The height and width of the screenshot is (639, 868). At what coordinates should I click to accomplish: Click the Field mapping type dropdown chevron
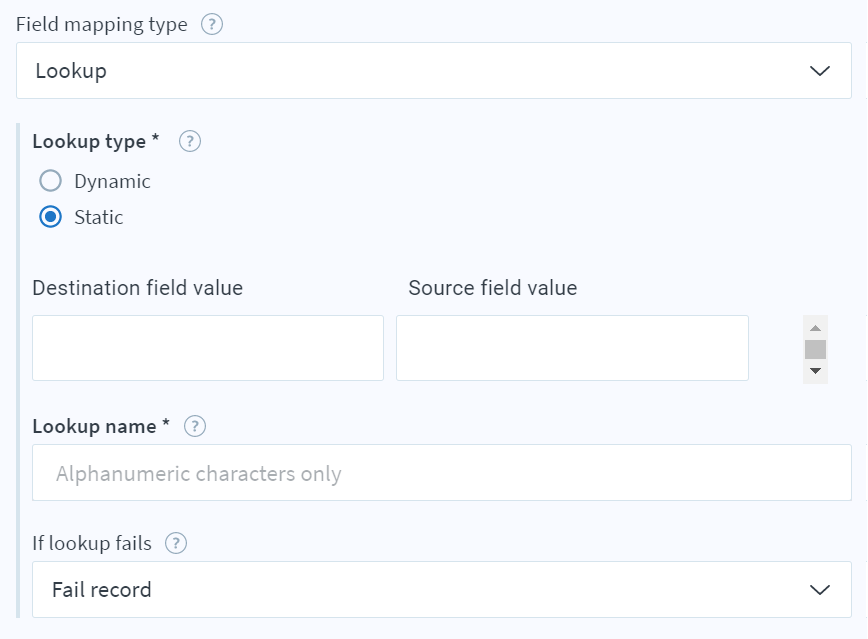pyautogui.click(x=820, y=70)
